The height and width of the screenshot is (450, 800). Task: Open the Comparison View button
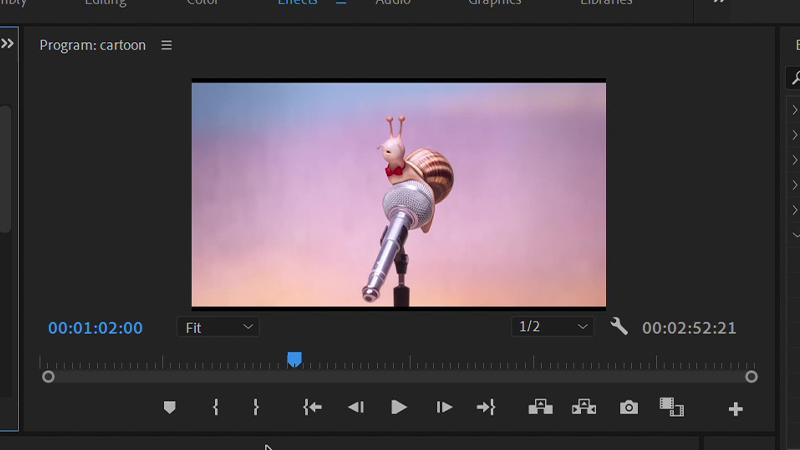671,407
